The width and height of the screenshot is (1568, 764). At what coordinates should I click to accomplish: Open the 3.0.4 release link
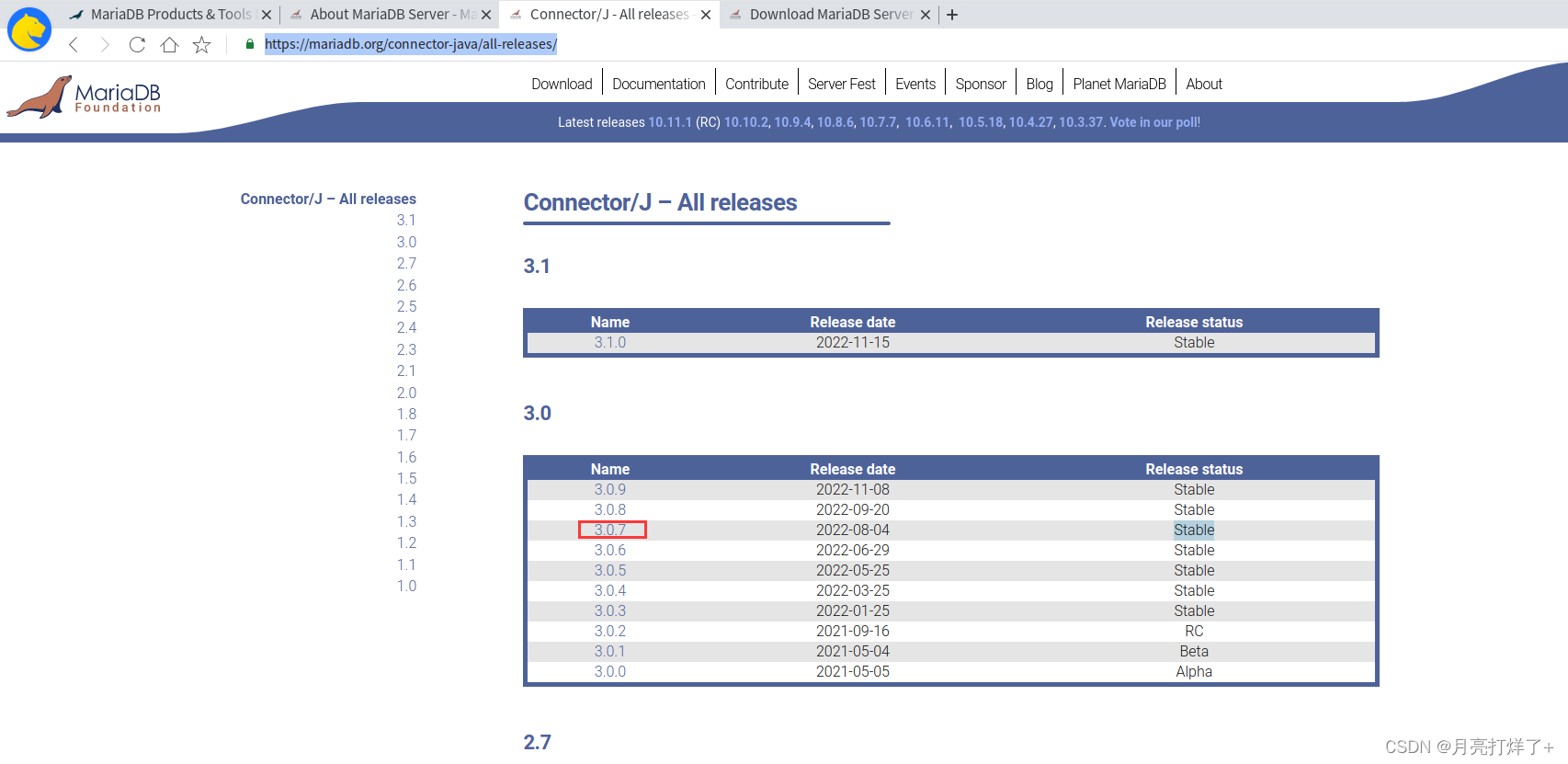(x=610, y=590)
